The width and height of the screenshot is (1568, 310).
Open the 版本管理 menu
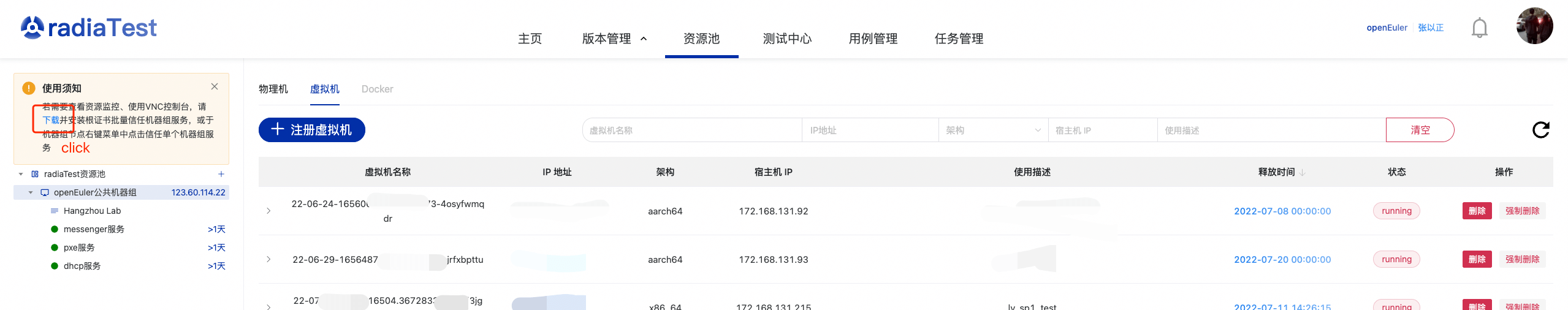[614, 39]
